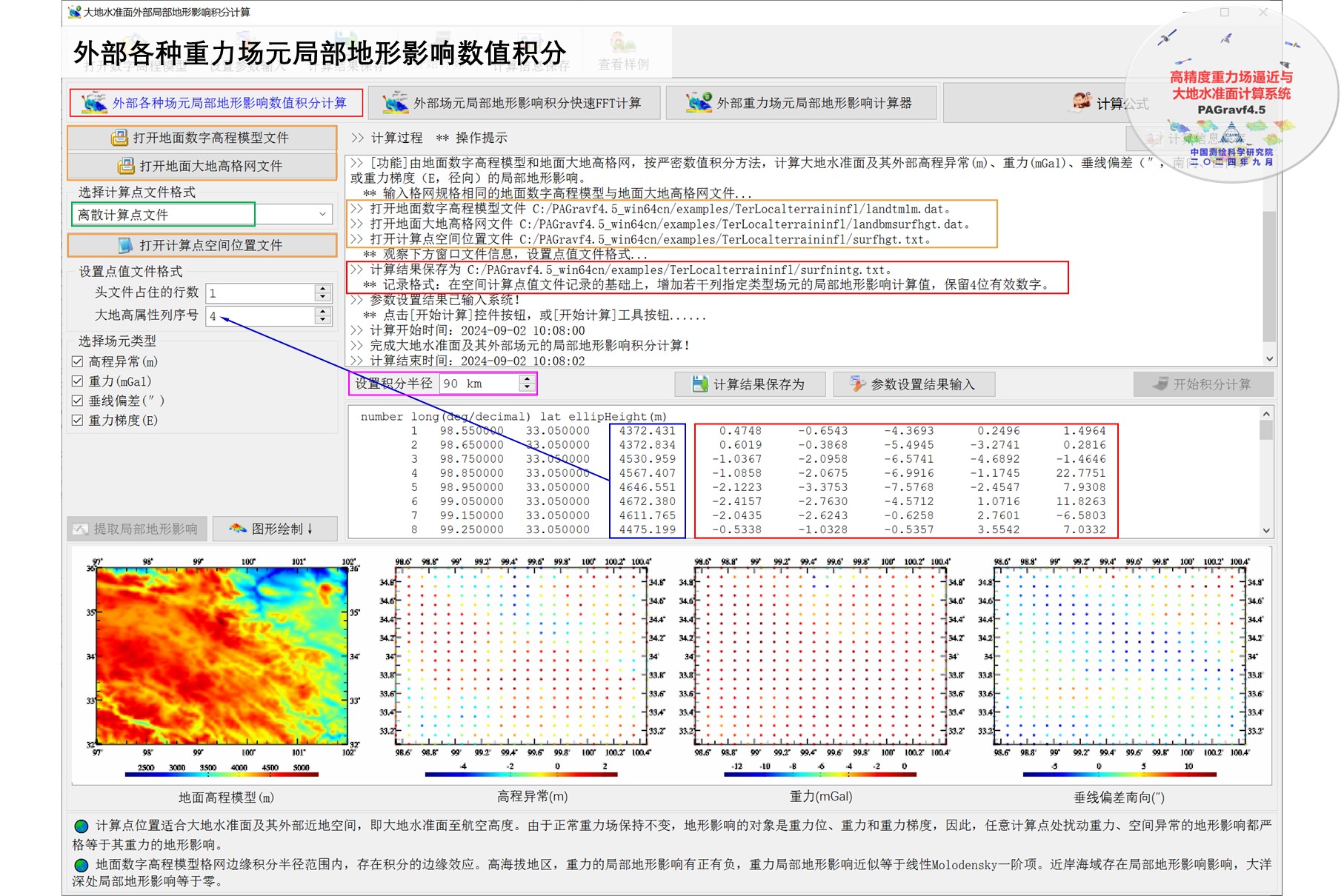Click the 重力(mGal) plot

tap(821, 656)
